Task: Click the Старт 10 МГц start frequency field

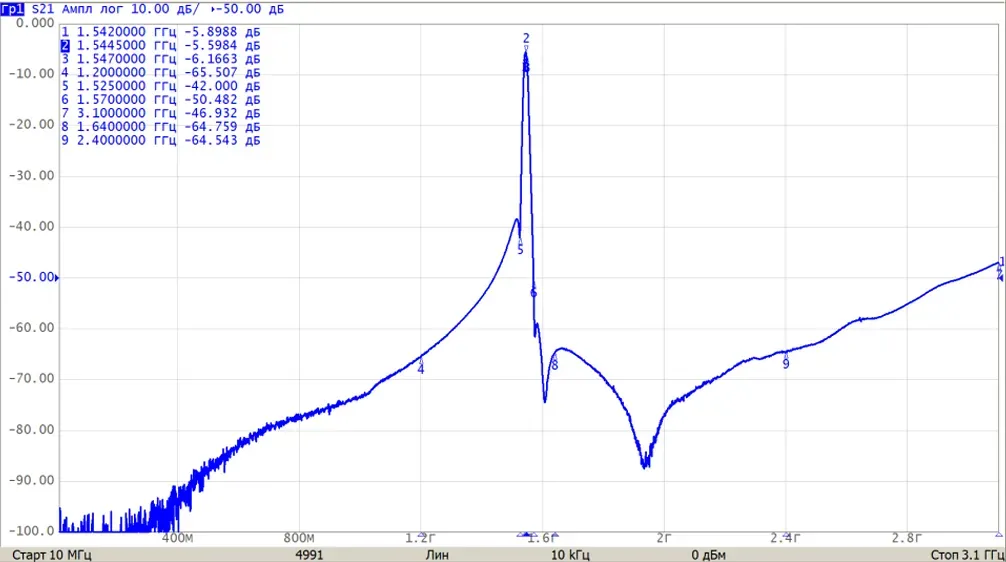Action: (x=51, y=555)
